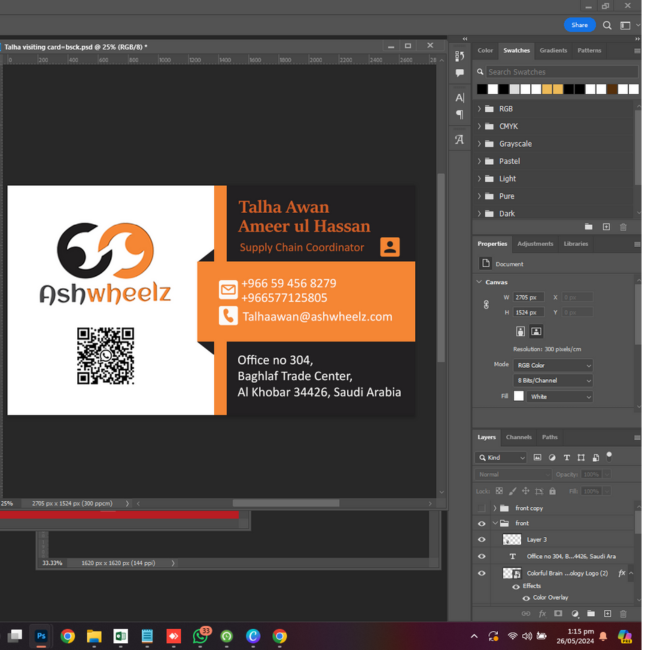Open the 8 Bits/Channel dropdown

tap(553, 381)
